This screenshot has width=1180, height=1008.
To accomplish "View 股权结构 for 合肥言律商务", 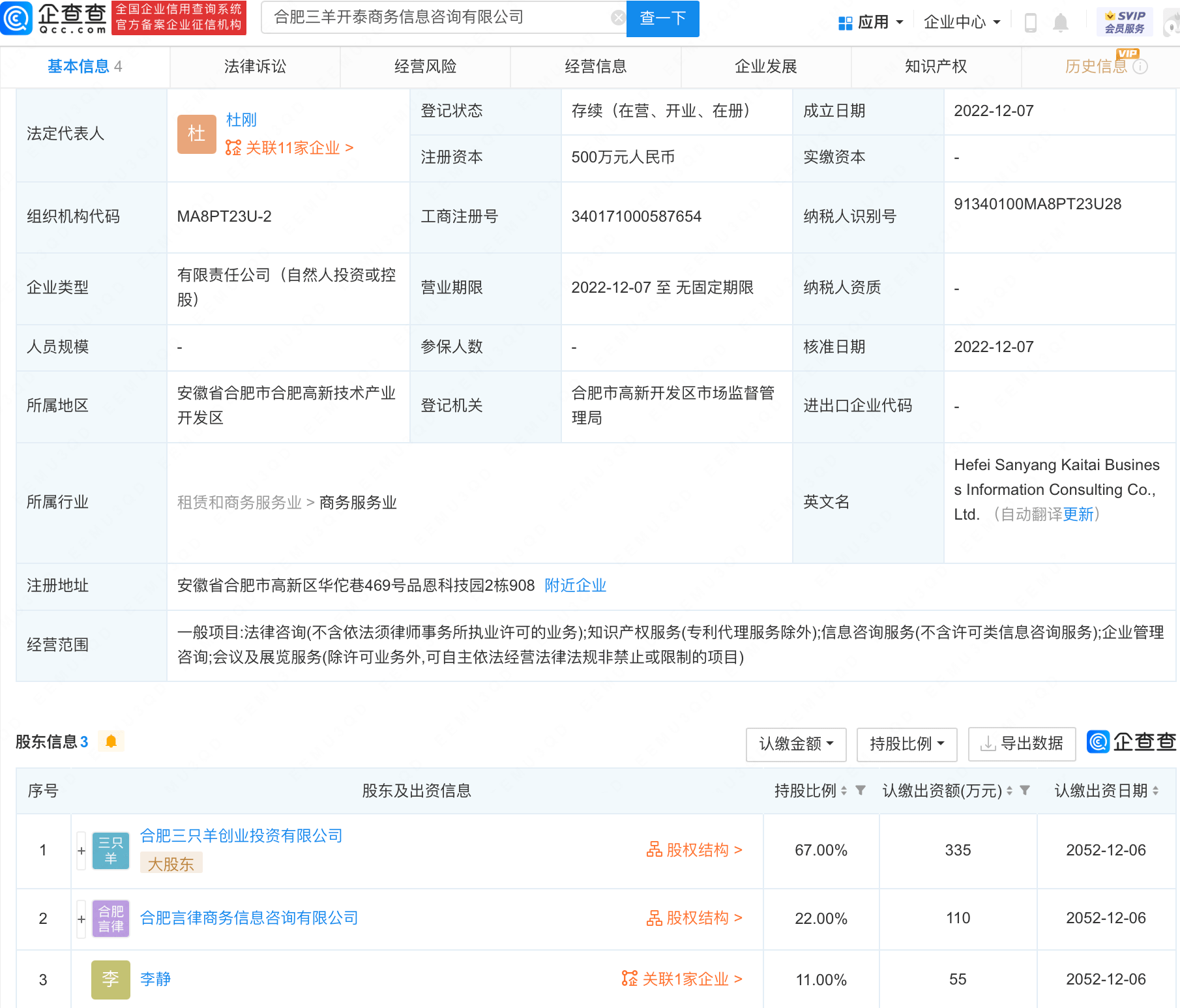I will (x=694, y=918).
